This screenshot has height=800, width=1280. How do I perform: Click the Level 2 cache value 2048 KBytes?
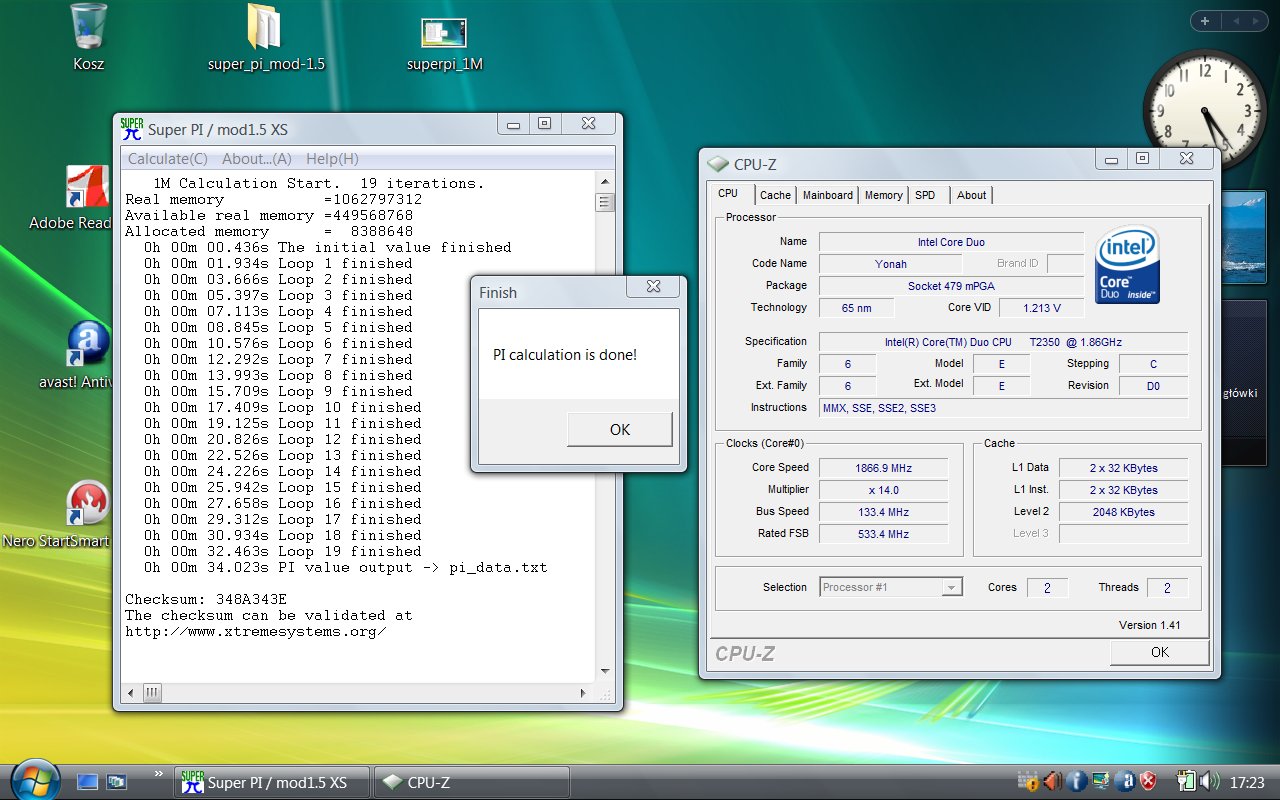tap(1123, 512)
